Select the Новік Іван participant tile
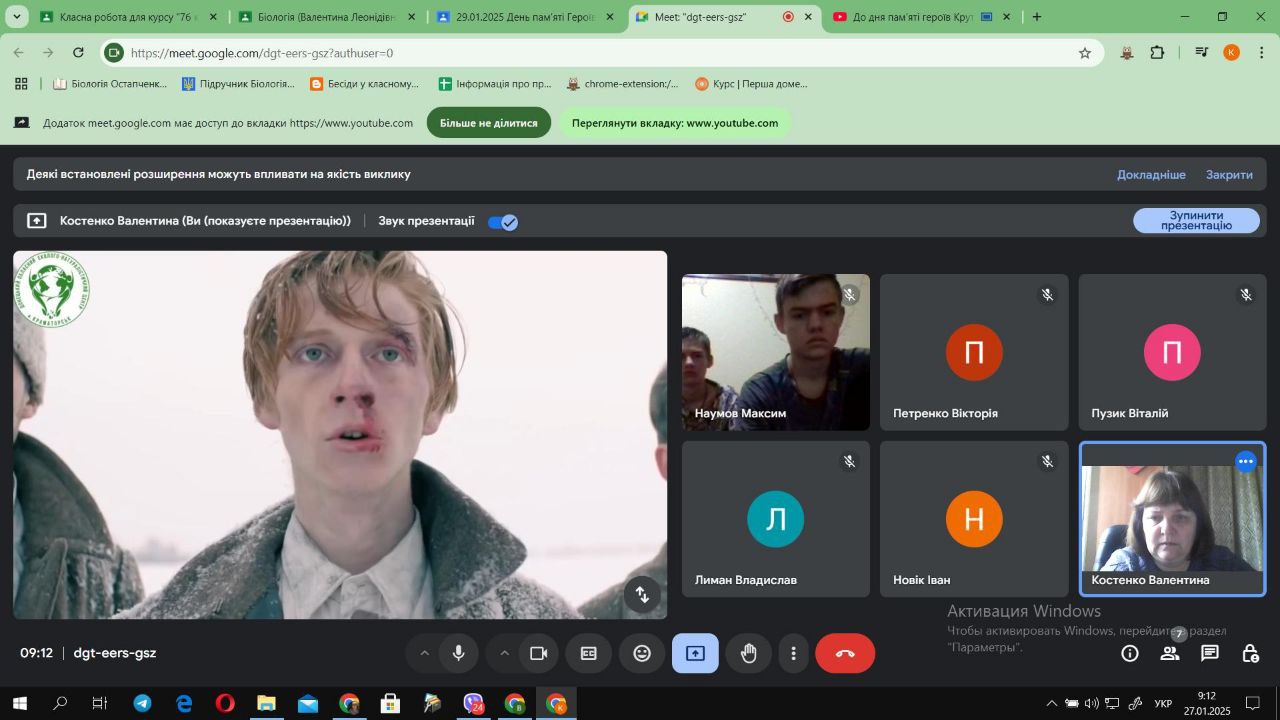The height and width of the screenshot is (720, 1280). click(974, 519)
